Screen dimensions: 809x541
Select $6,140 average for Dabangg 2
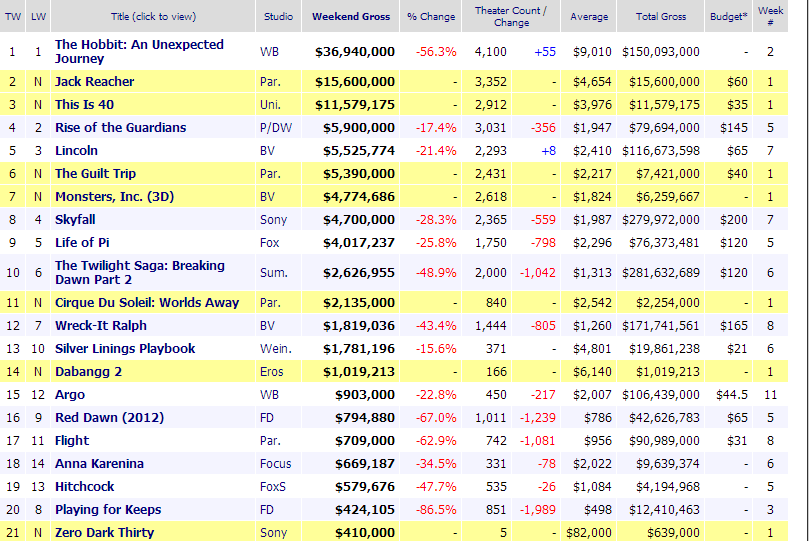[x=592, y=372]
